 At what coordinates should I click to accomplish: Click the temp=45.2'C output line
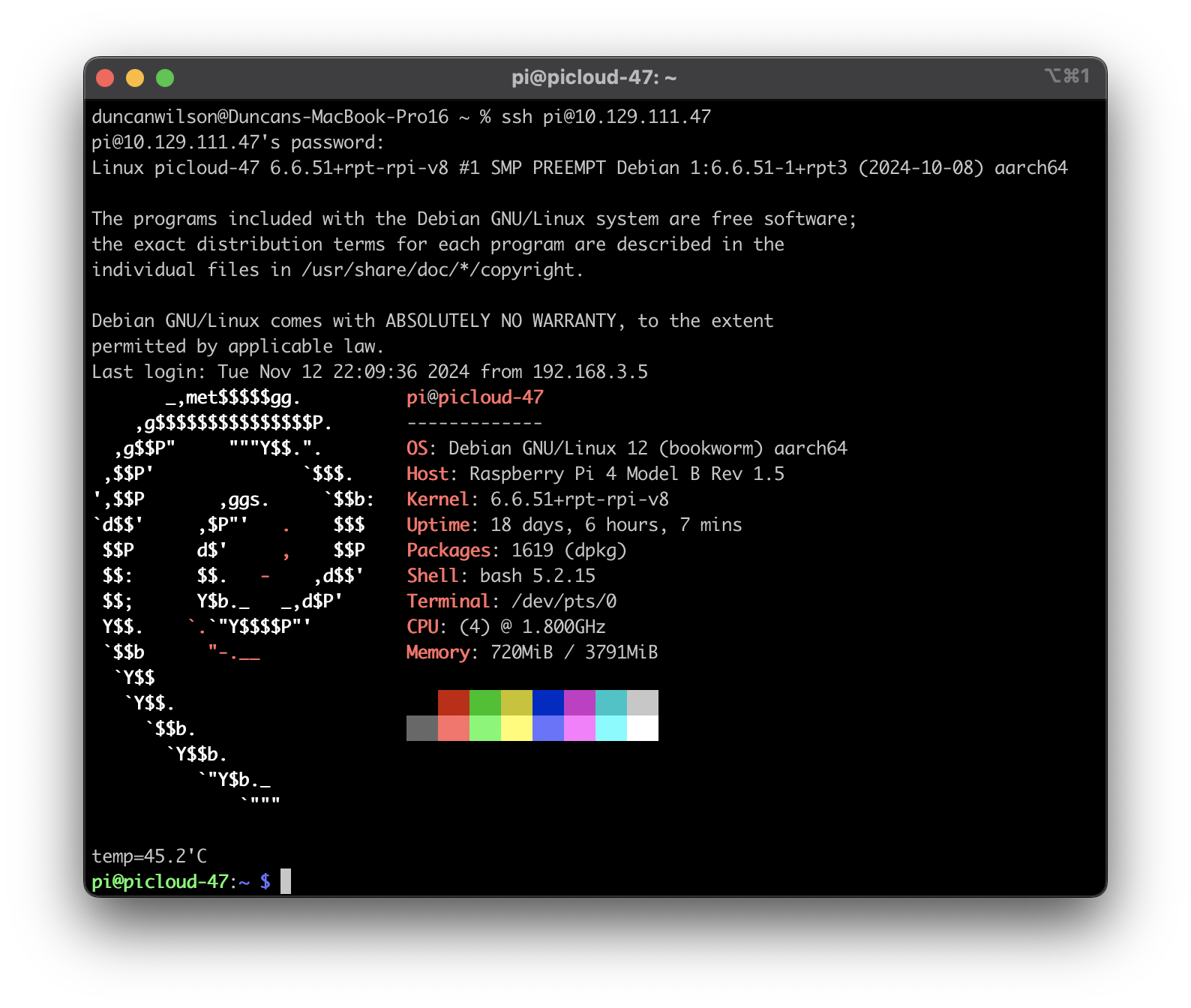pos(149,856)
